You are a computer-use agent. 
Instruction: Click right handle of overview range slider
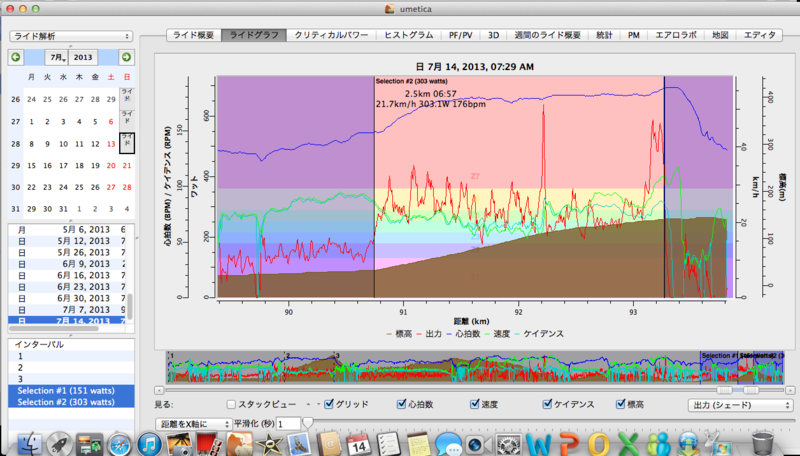[x=751, y=390]
